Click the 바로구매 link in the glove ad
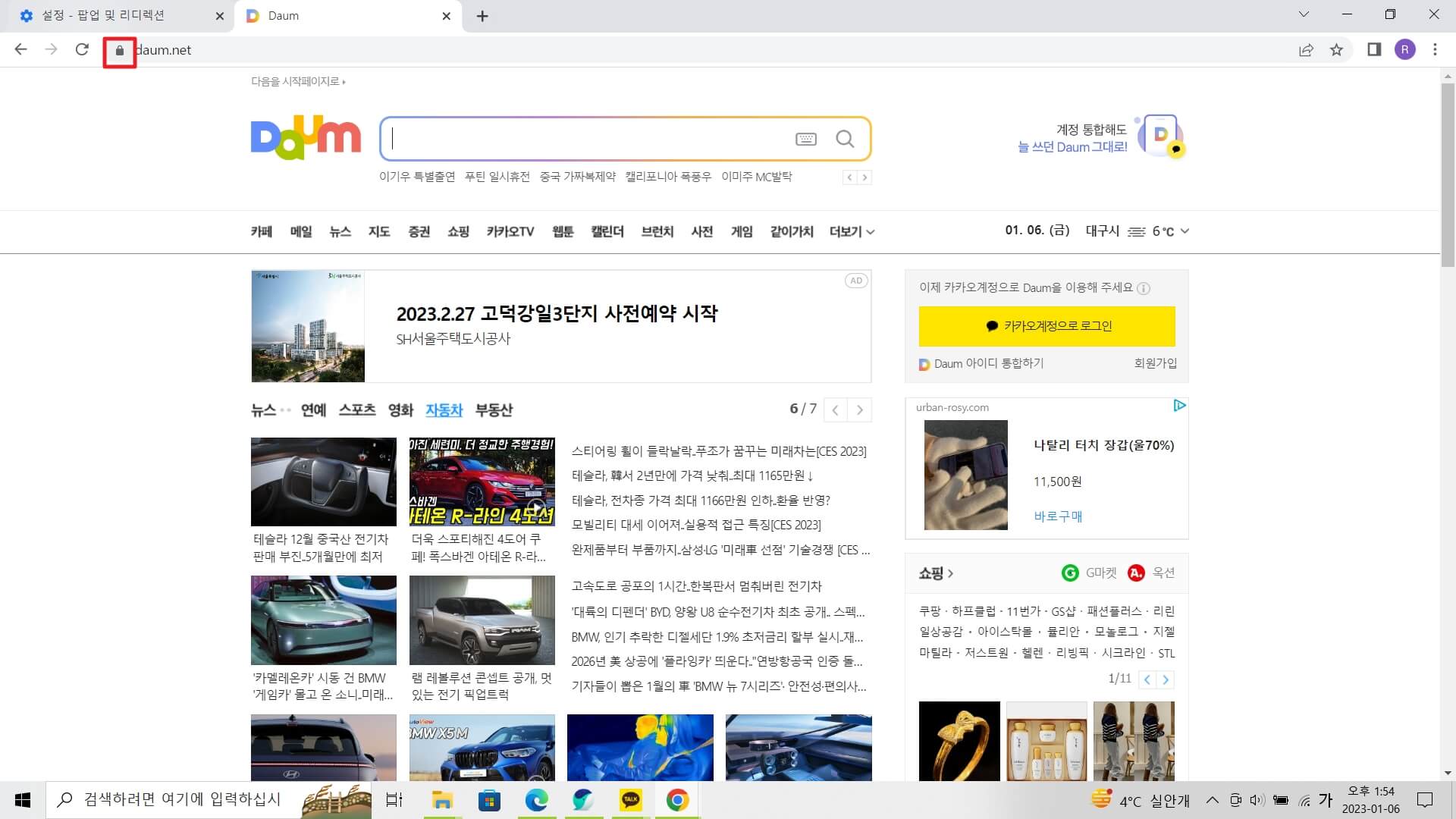This screenshot has width=1456, height=819. pyautogui.click(x=1059, y=516)
